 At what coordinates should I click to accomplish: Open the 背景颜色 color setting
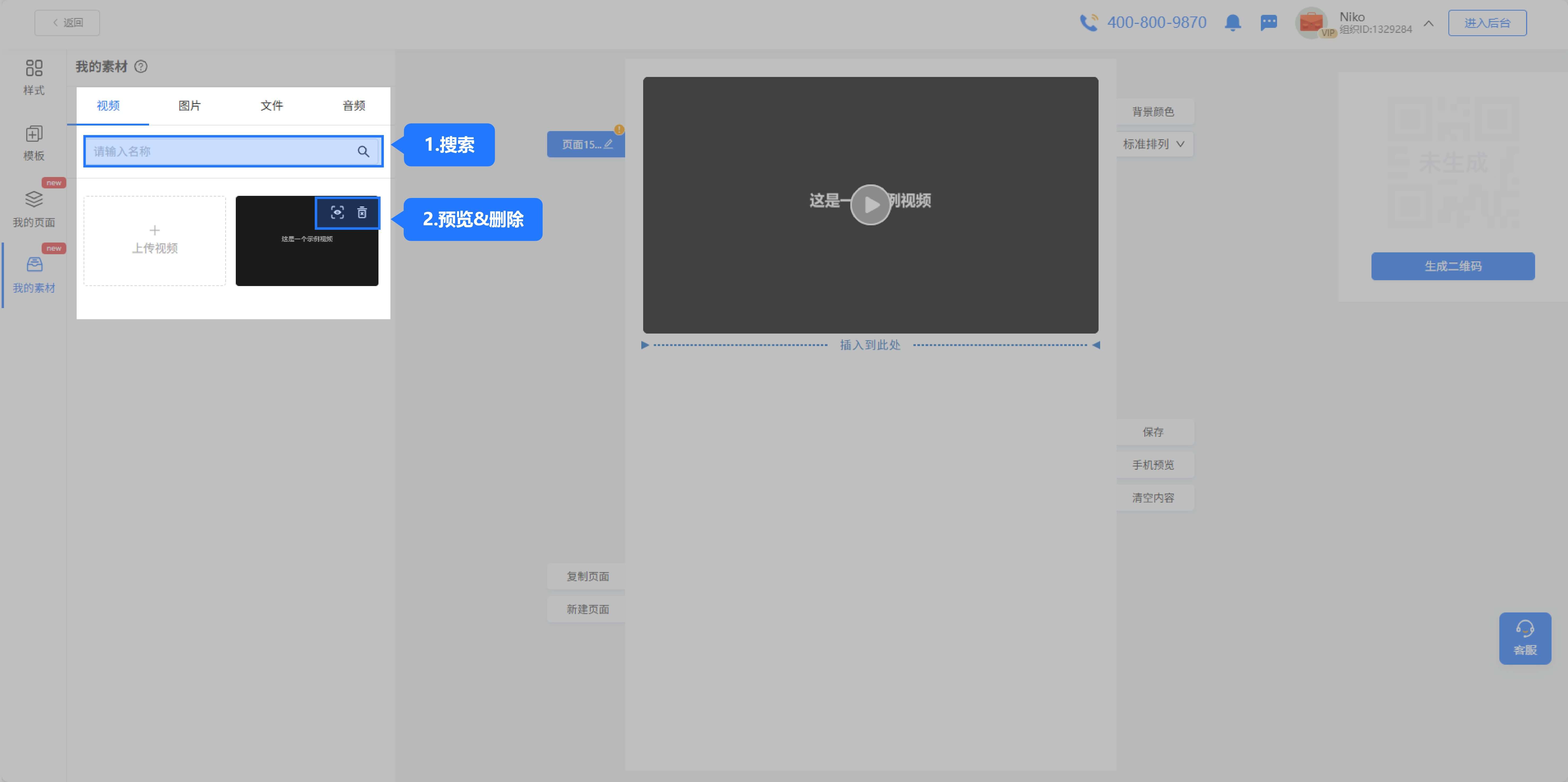[1153, 111]
